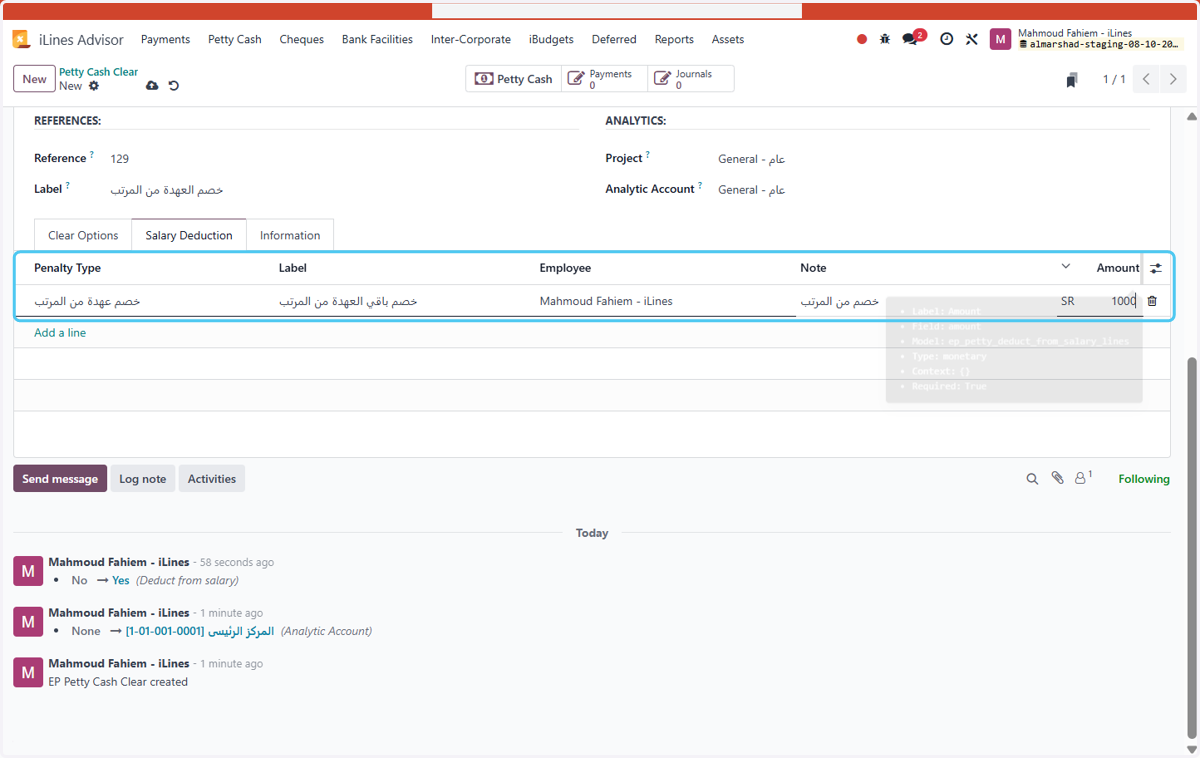The image size is (1200, 758).
Task: Click the help mark next to Label
Action: click(x=67, y=186)
